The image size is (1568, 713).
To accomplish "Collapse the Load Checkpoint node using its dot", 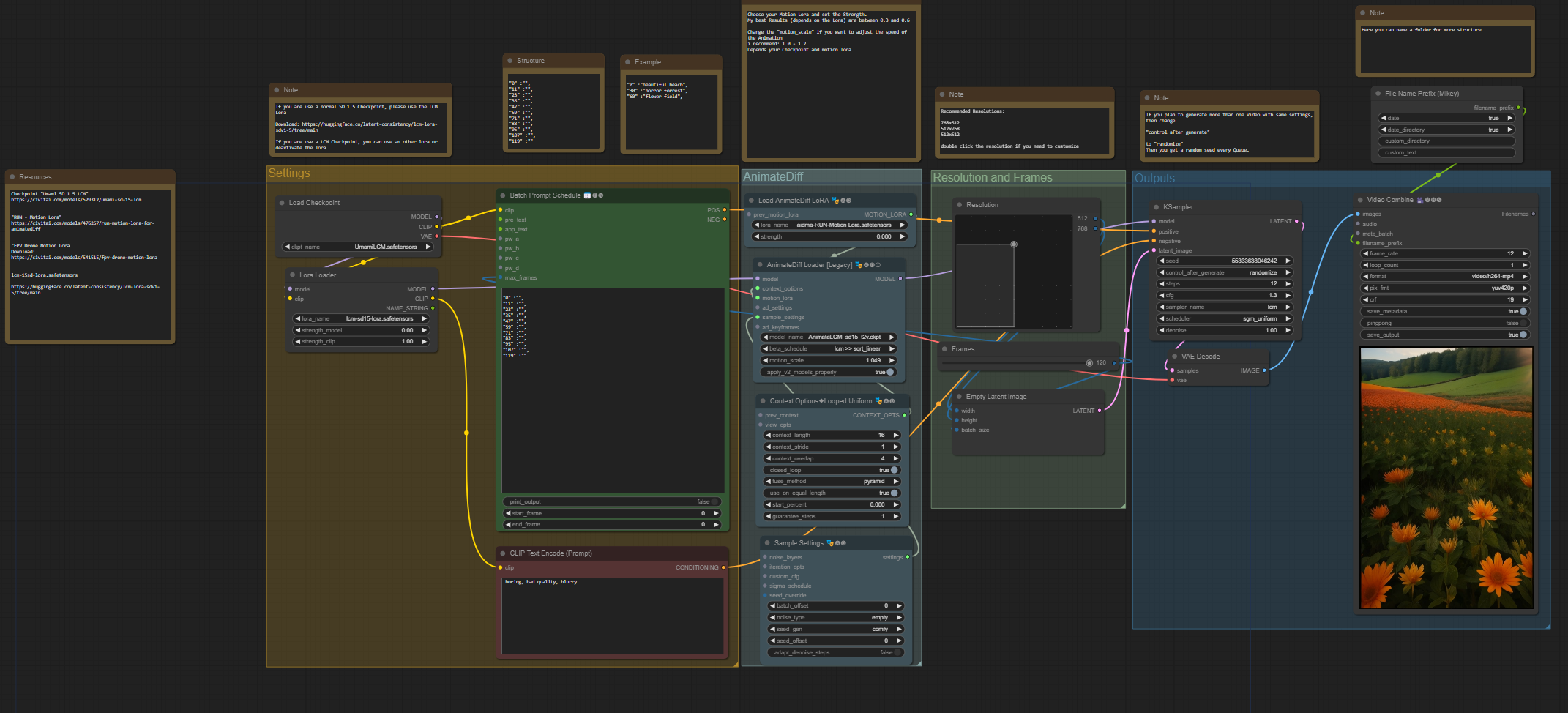I will [282, 203].
